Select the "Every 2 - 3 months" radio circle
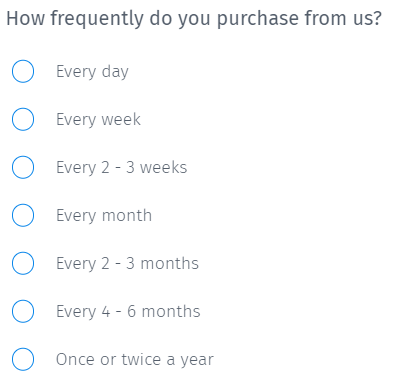397x382 pixels. [23, 263]
